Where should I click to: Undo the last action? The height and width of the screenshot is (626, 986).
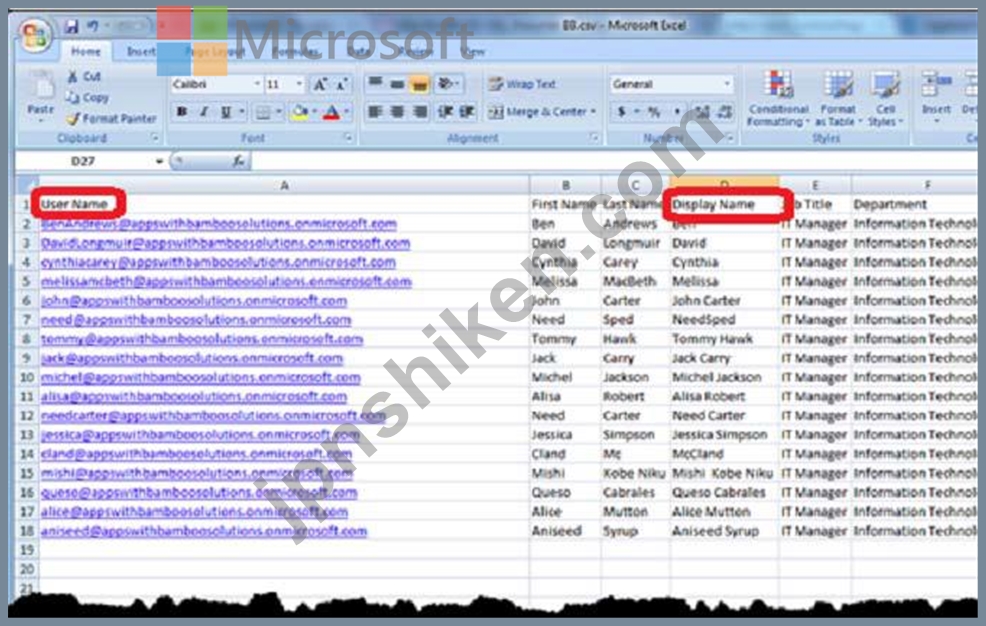pyautogui.click(x=93, y=26)
